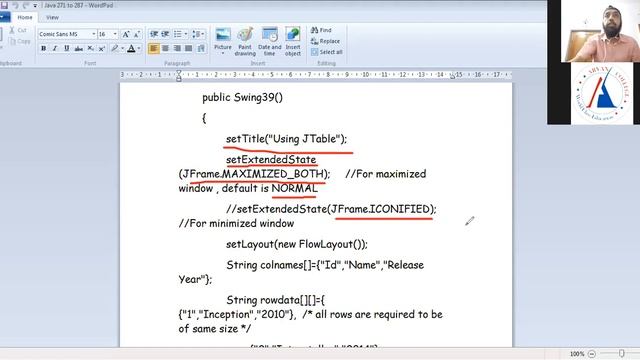The width and height of the screenshot is (640, 360).
Task: Open line spacing options
Action: coord(198,34)
